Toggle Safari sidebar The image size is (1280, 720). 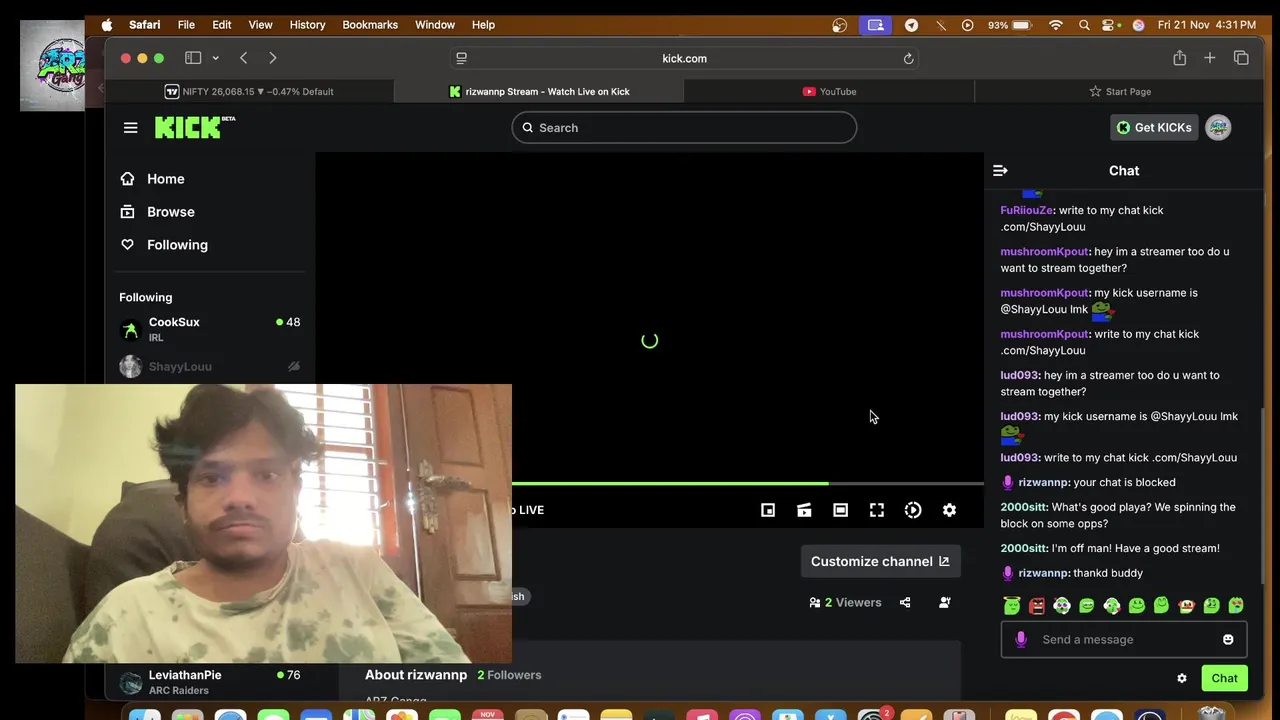193,58
